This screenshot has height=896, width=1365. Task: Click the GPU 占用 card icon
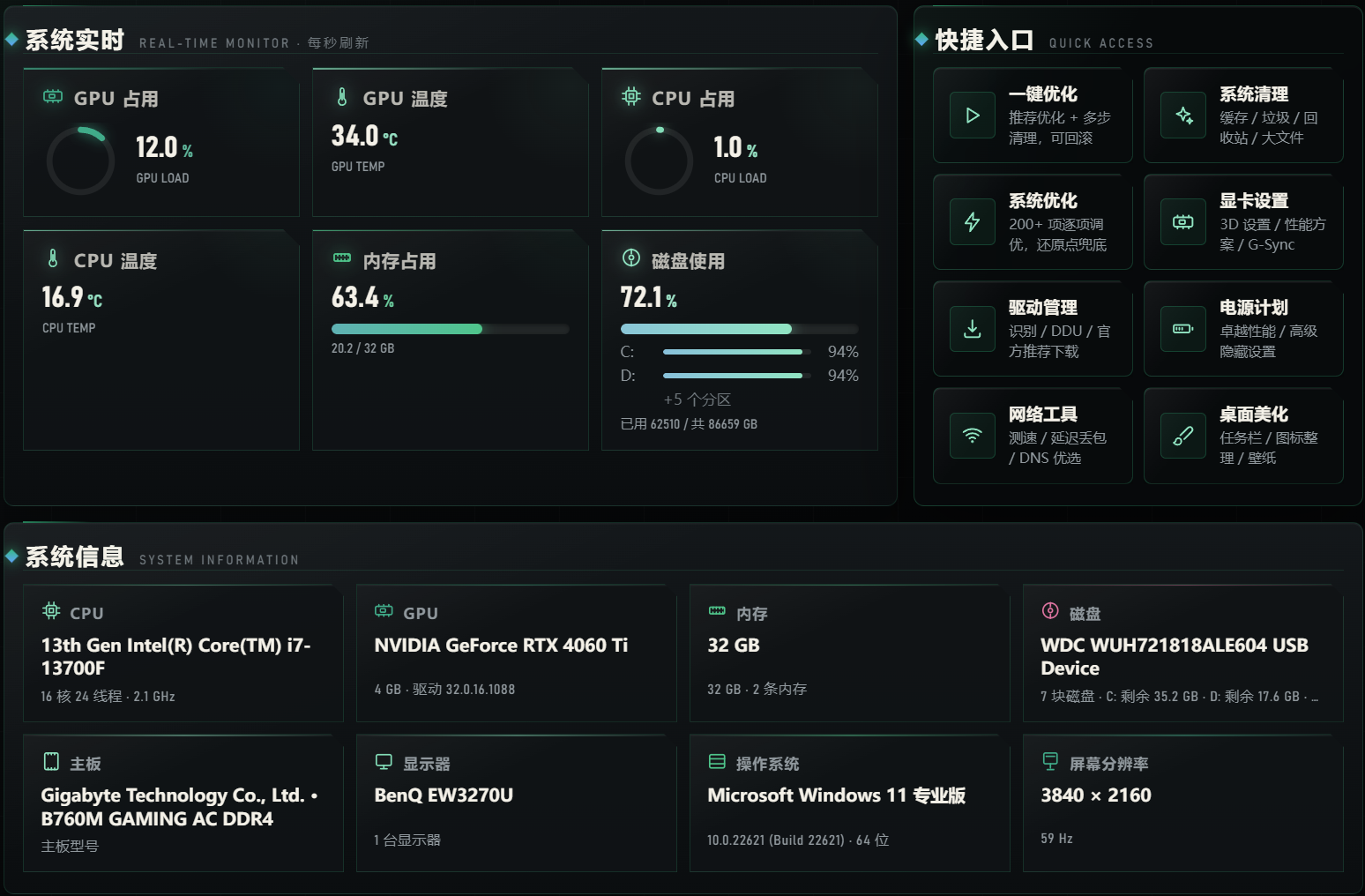tap(53, 96)
